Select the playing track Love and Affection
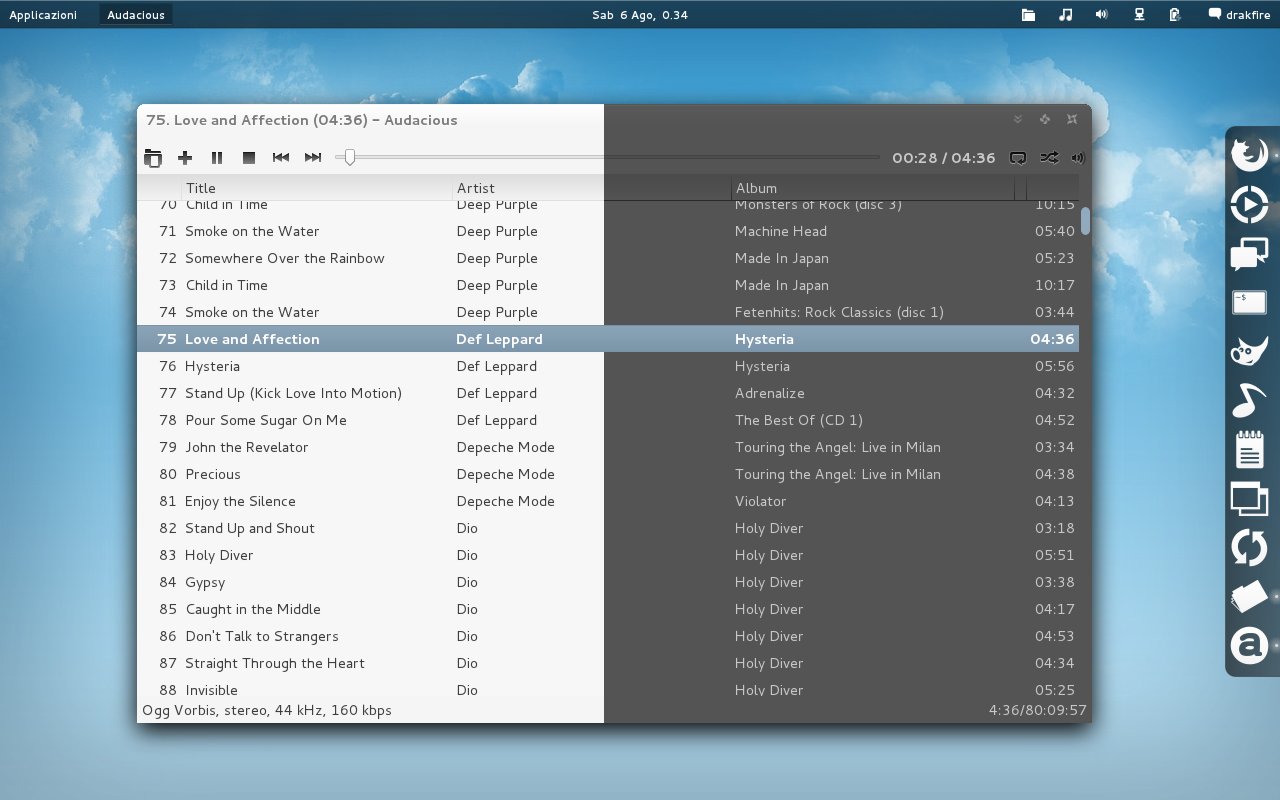This screenshot has height=800, width=1280. coord(608,339)
